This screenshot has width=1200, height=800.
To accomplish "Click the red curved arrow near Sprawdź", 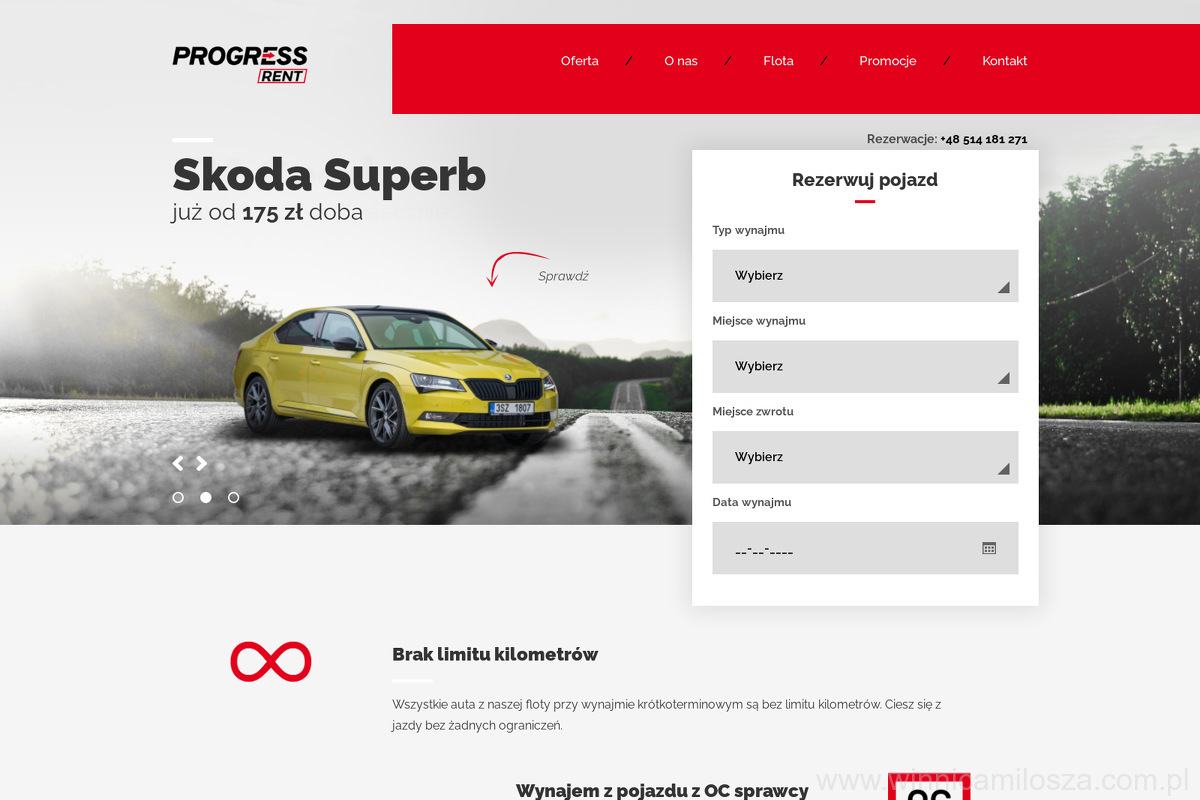I will 515,268.
